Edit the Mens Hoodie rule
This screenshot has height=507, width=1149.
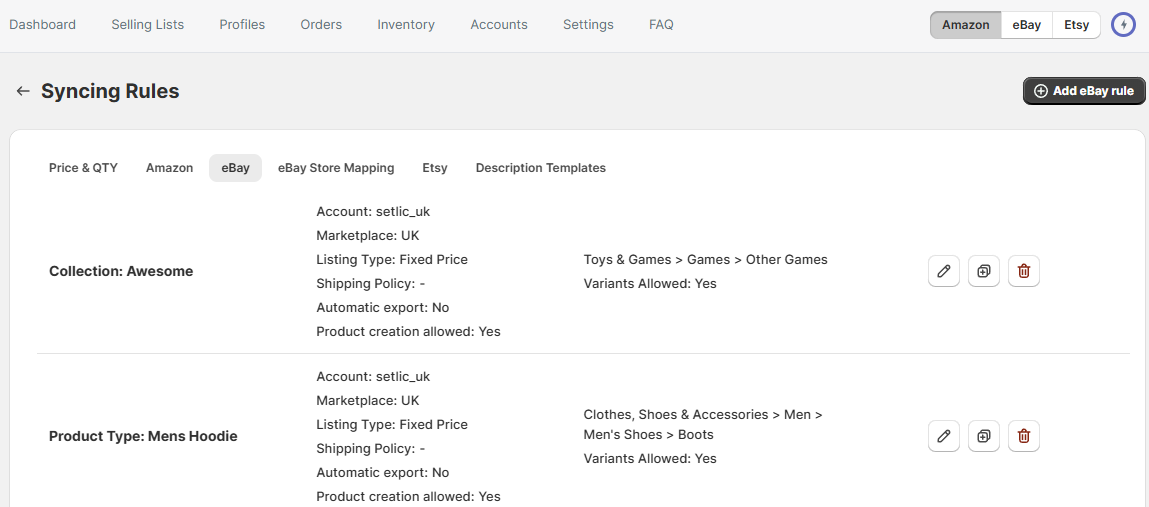[944, 436]
